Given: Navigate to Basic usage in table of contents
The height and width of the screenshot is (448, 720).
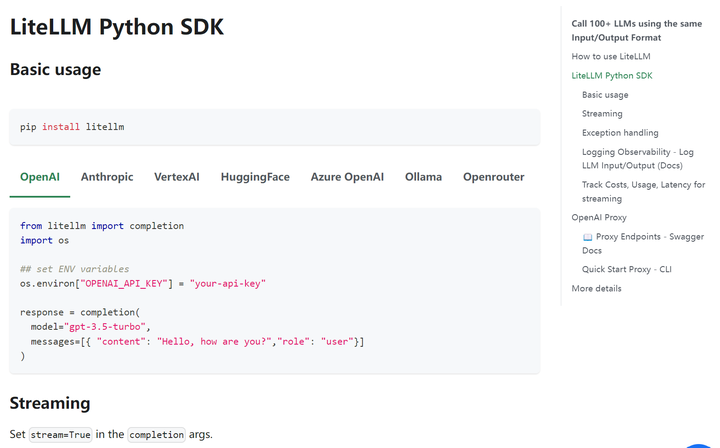Looking at the screenshot, I should coord(605,95).
